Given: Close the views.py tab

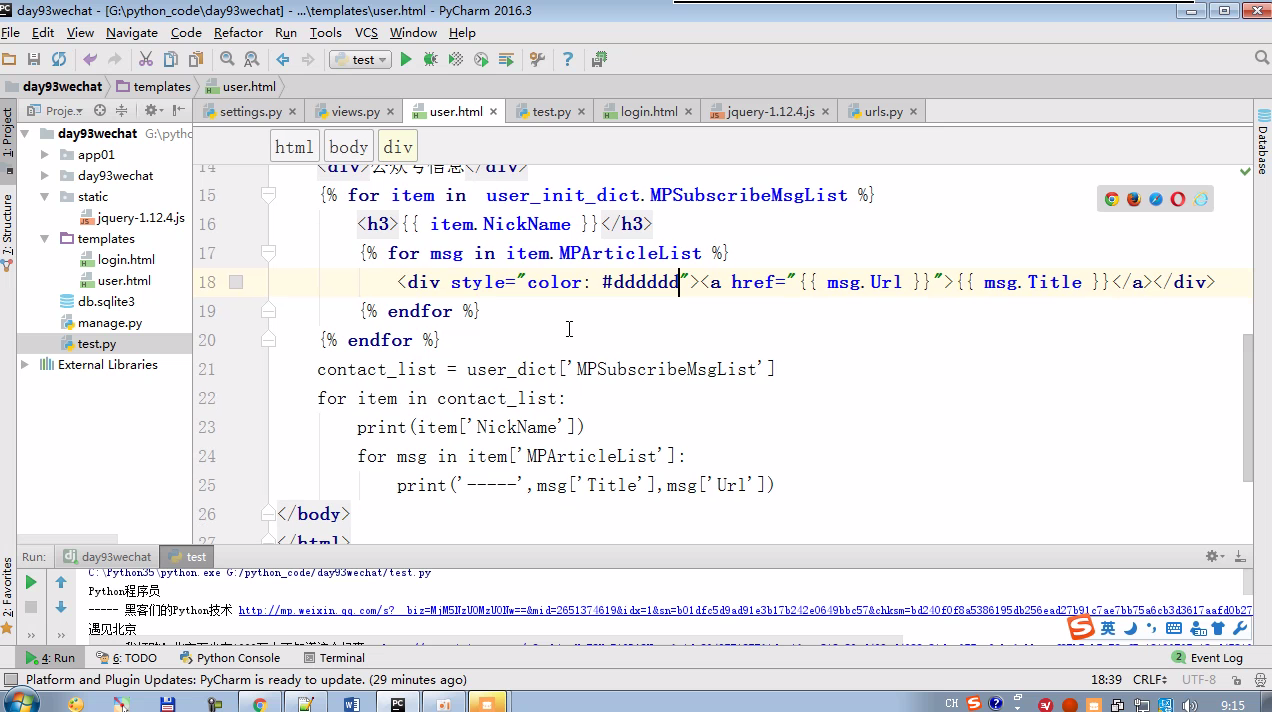Looking at the screenshot, I should coord(391,112).
